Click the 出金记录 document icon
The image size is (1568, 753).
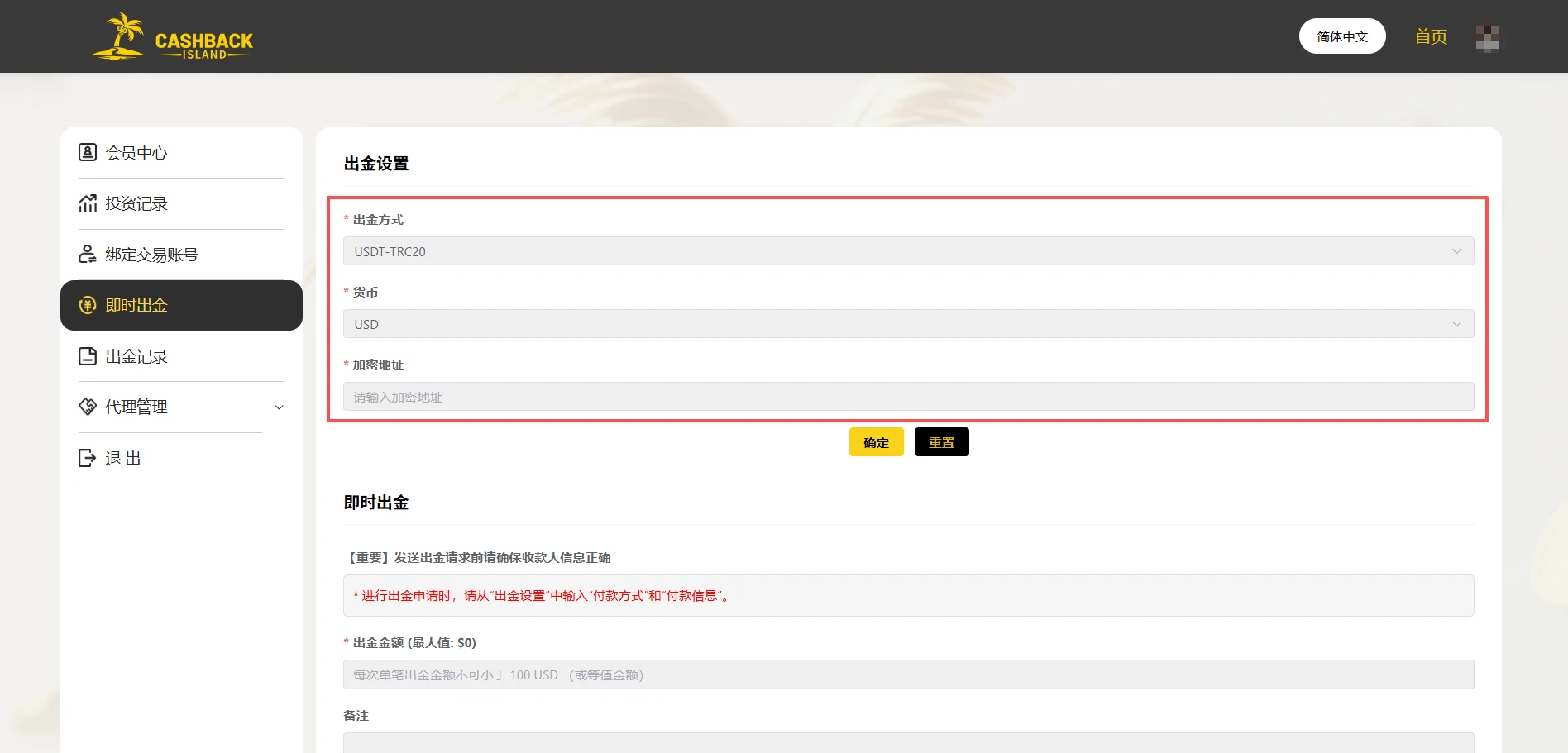tap(88, 356)
